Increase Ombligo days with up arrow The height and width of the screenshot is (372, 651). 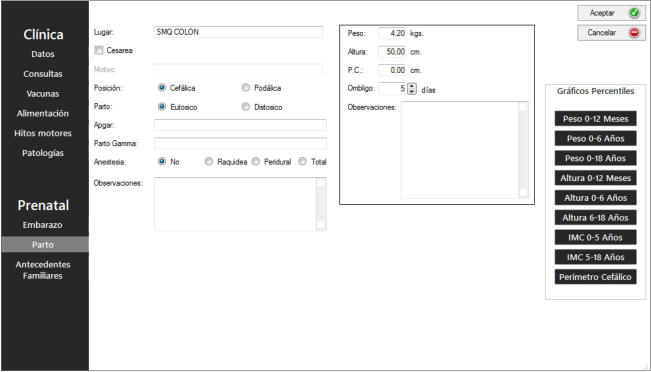point(411,86)
